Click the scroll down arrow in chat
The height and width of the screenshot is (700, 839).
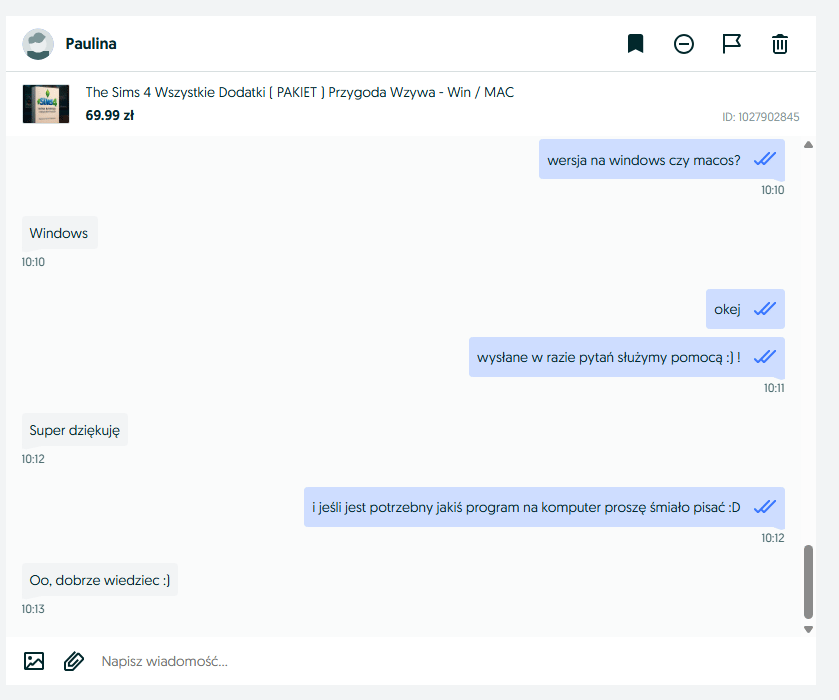808,629
